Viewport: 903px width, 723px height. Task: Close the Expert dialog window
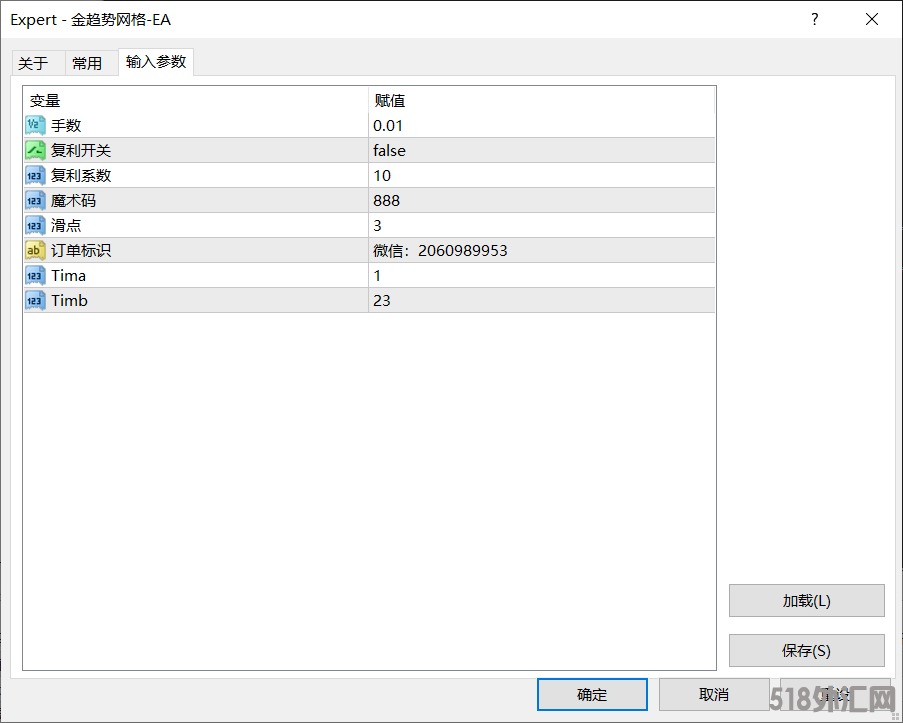[x=872, y=20]
